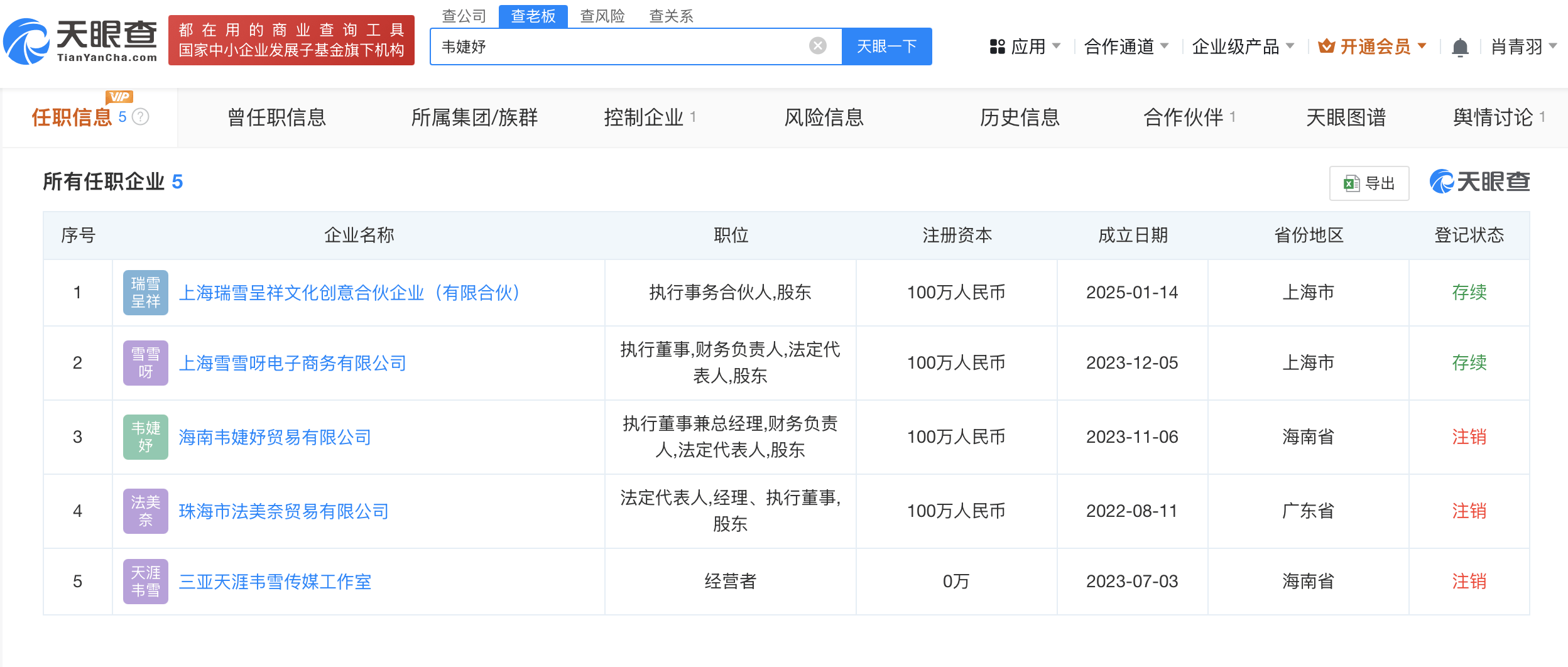Select the 查老板 search tab
Screen dimensions: 1568x667
[x=533, y=16]
